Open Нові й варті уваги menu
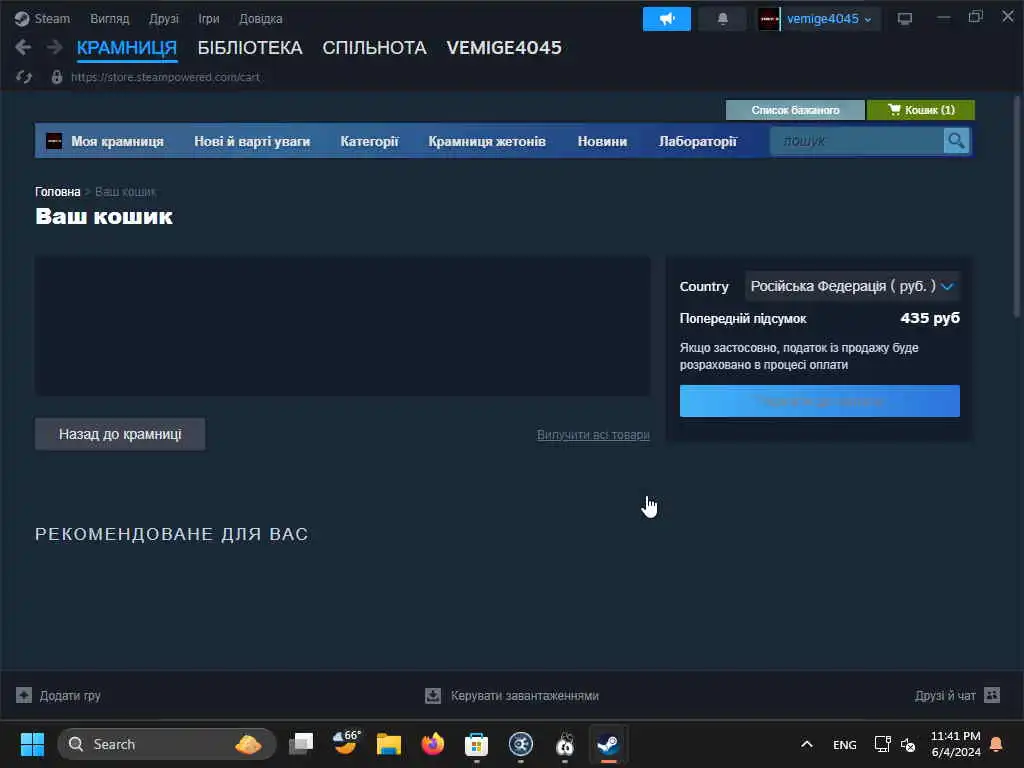The height and width of the screenshot is (768, 1024). pyautogui.click(x=252, y=141)
